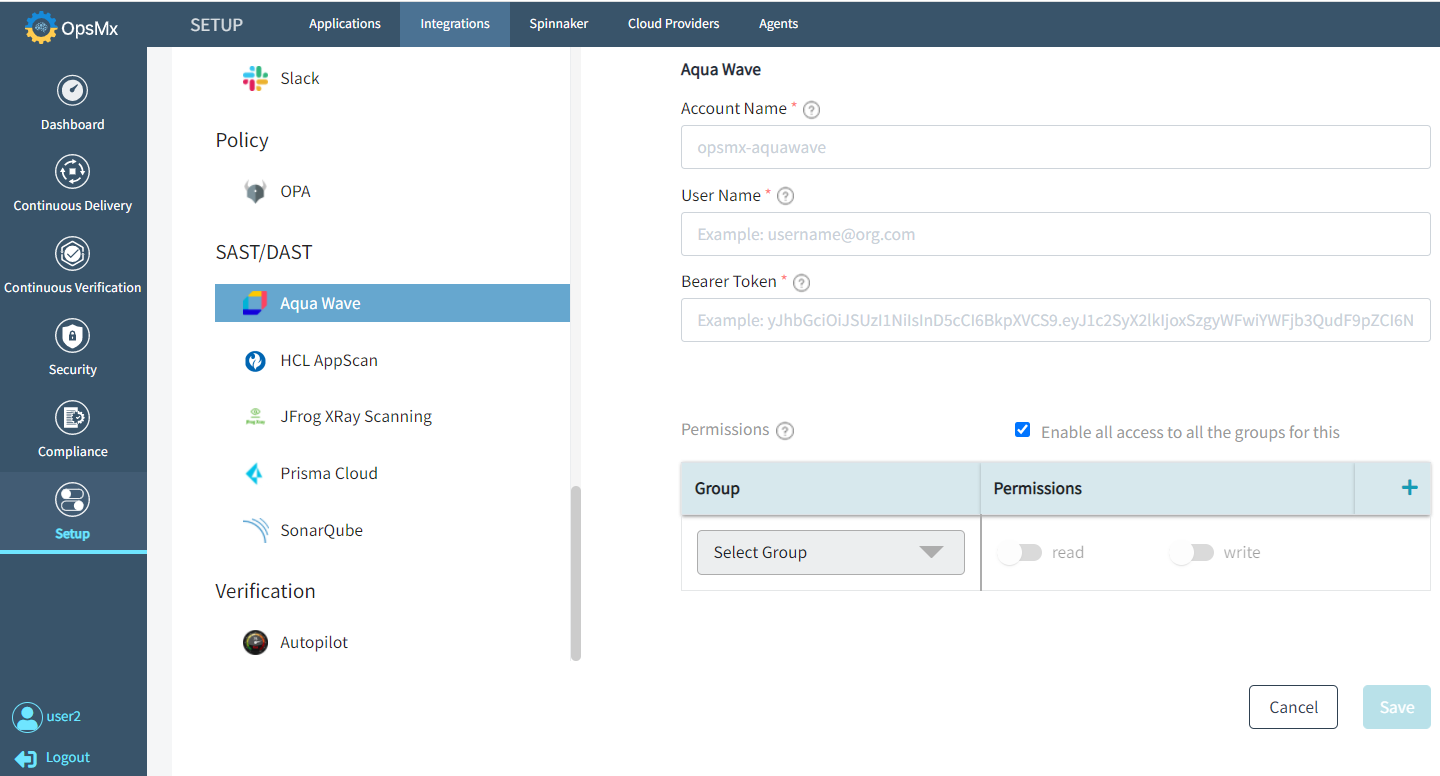Screen dimensions: 1440x776
Task: Open the Compliance section from sidebar
Action: (72, 418)
